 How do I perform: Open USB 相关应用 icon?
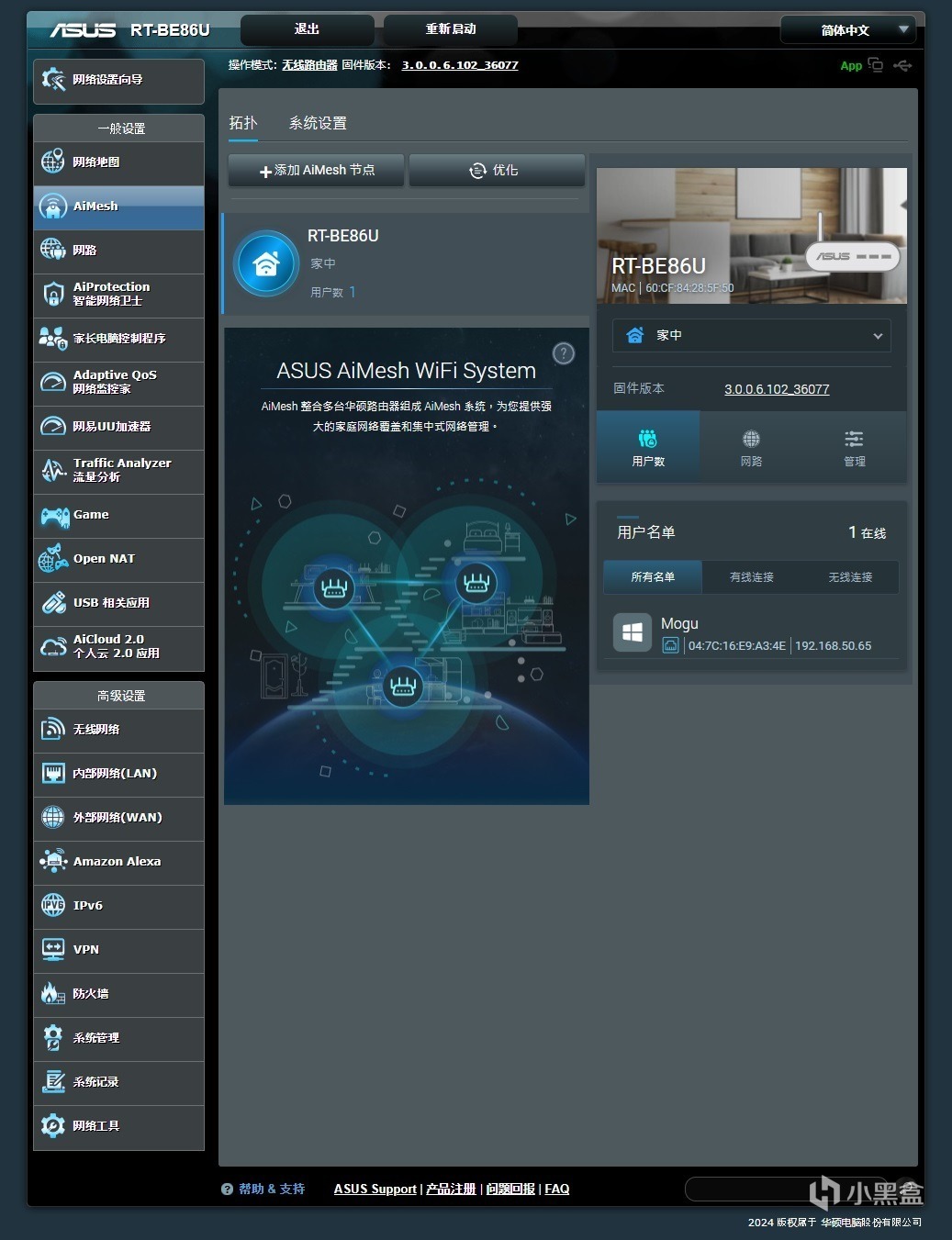[x=53, y=602]
